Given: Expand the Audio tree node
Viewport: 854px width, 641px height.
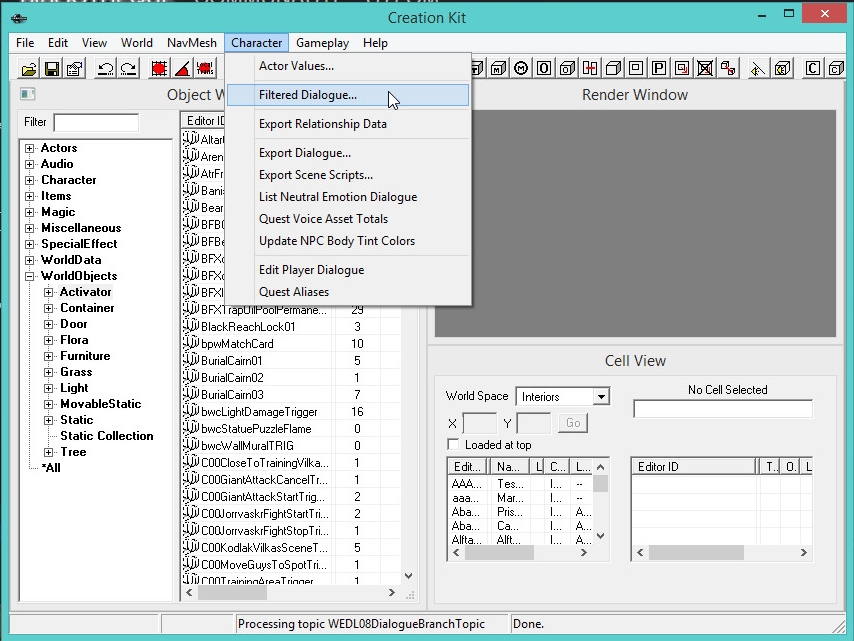Looking at the screenshot, I should coord(30,164).
